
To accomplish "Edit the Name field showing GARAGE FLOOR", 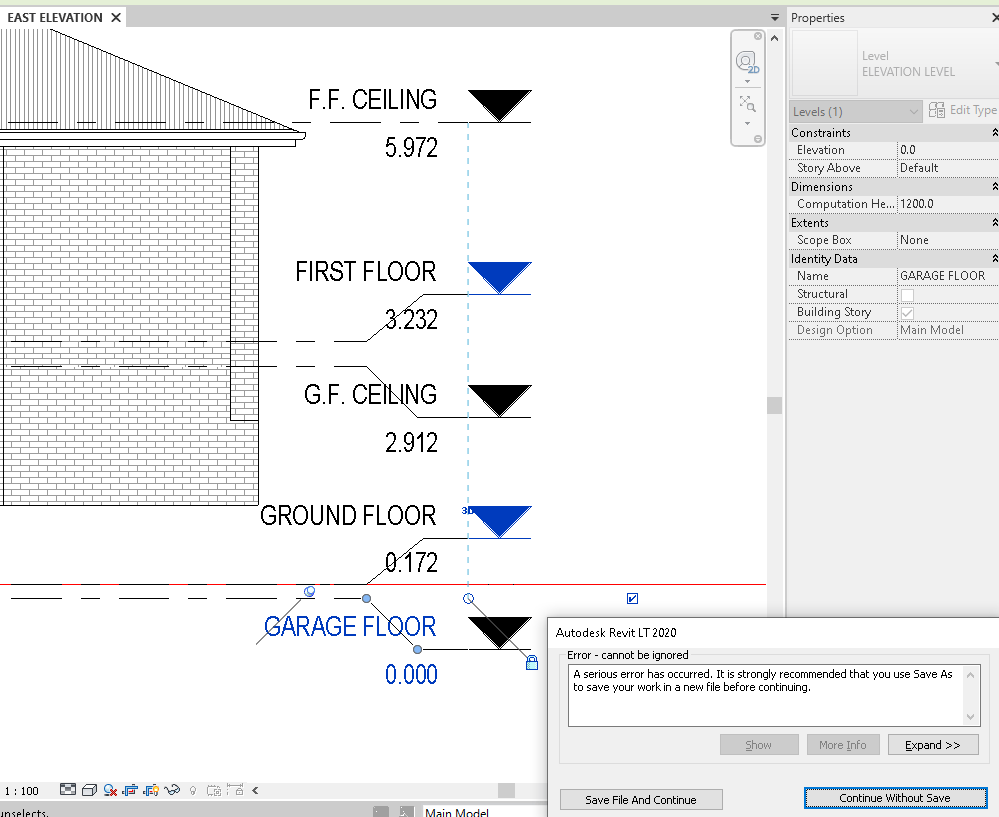I will click(941, 275).
